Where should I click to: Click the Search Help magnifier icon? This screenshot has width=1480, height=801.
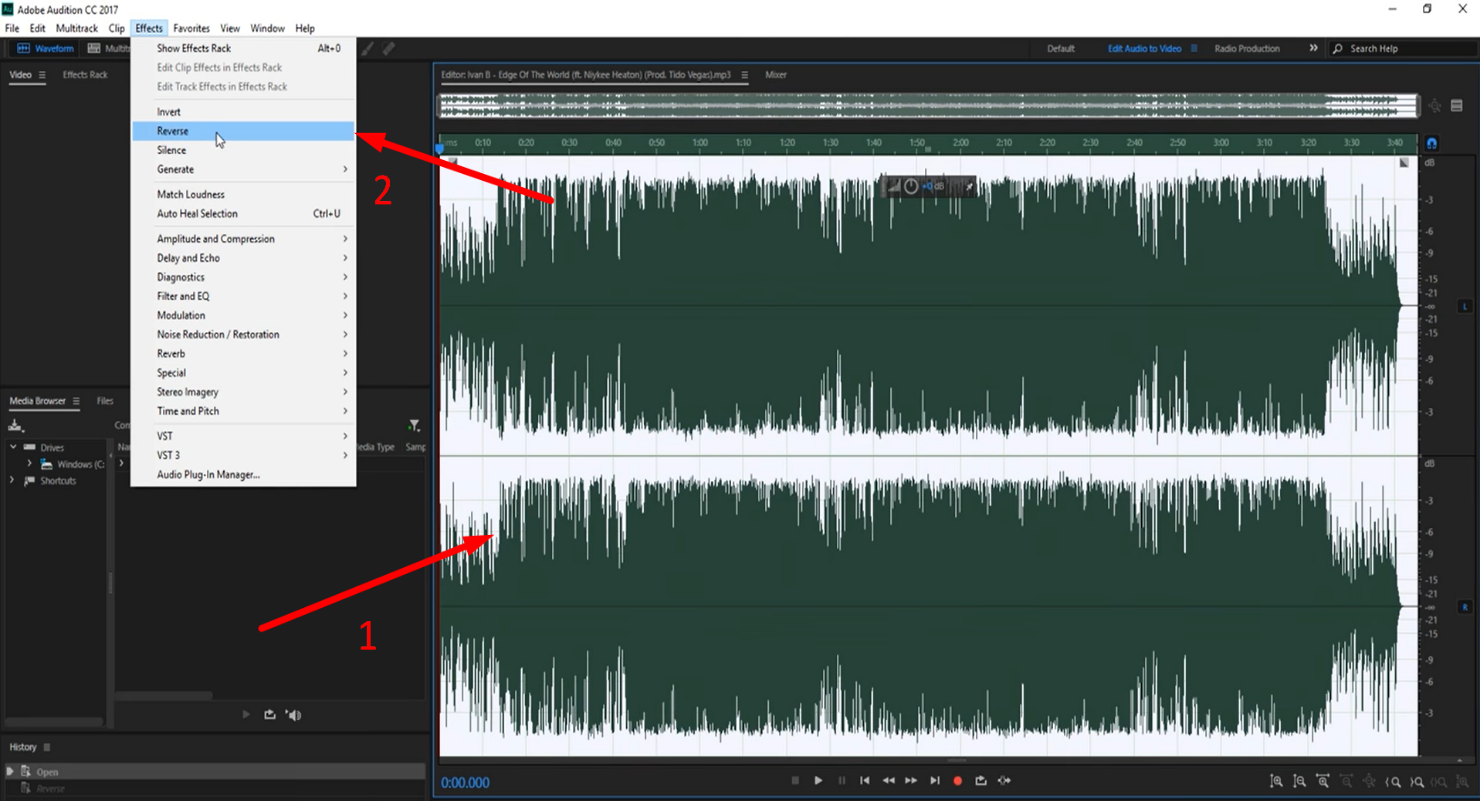click(x=1338, y=48)
